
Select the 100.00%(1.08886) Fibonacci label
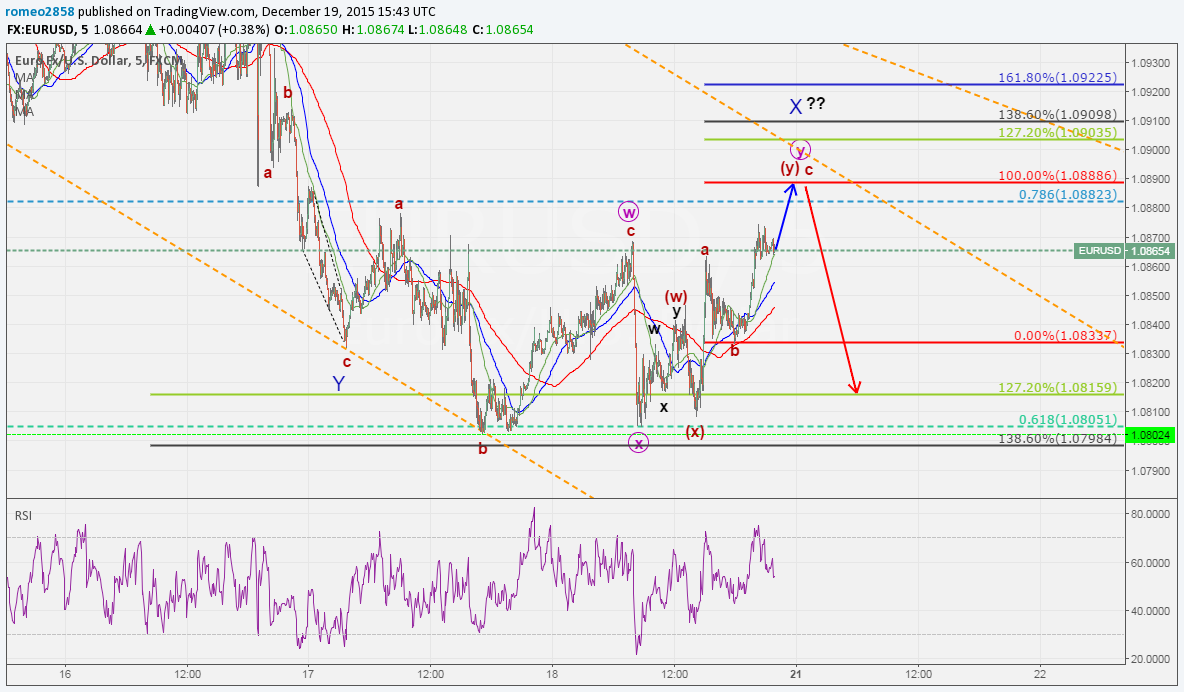click(x=1057, y=175)
